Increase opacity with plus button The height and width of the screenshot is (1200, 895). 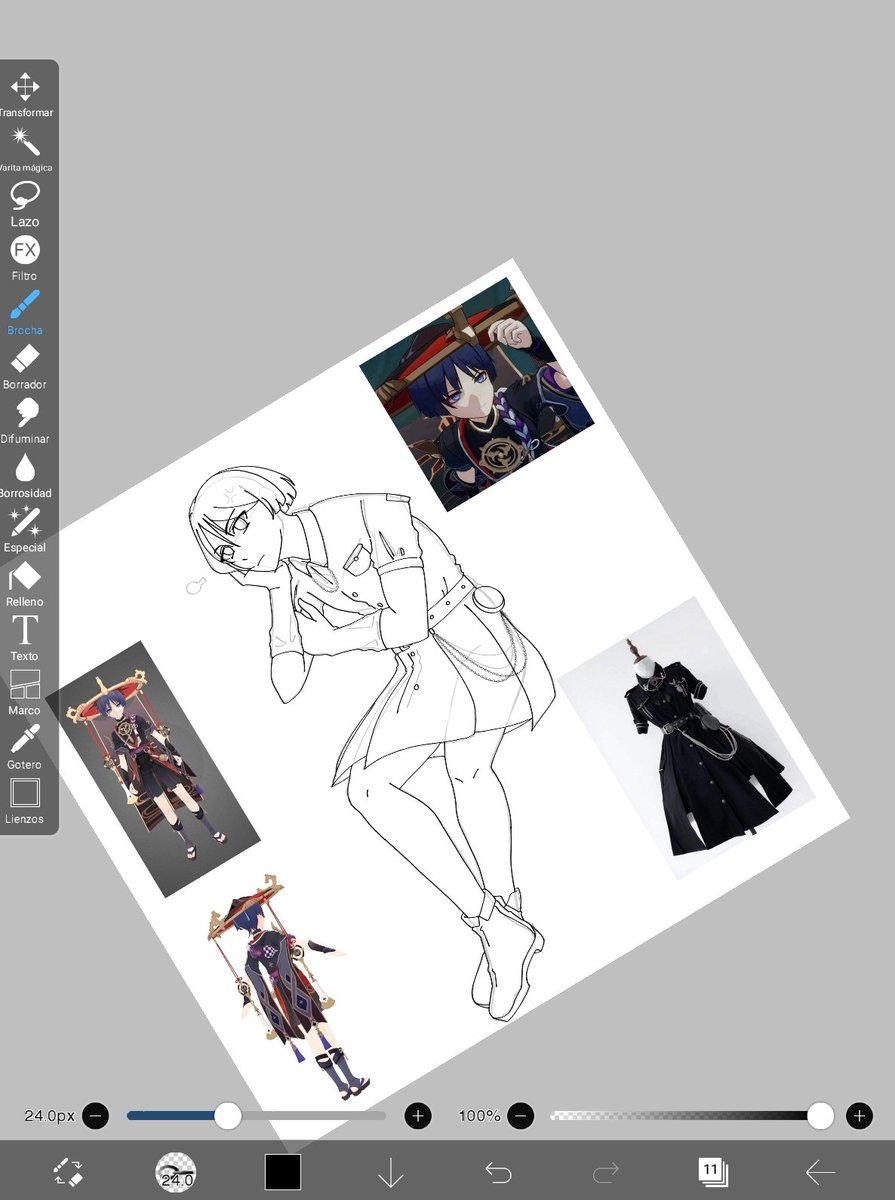pyautogui.click(x=859, y=1115)
